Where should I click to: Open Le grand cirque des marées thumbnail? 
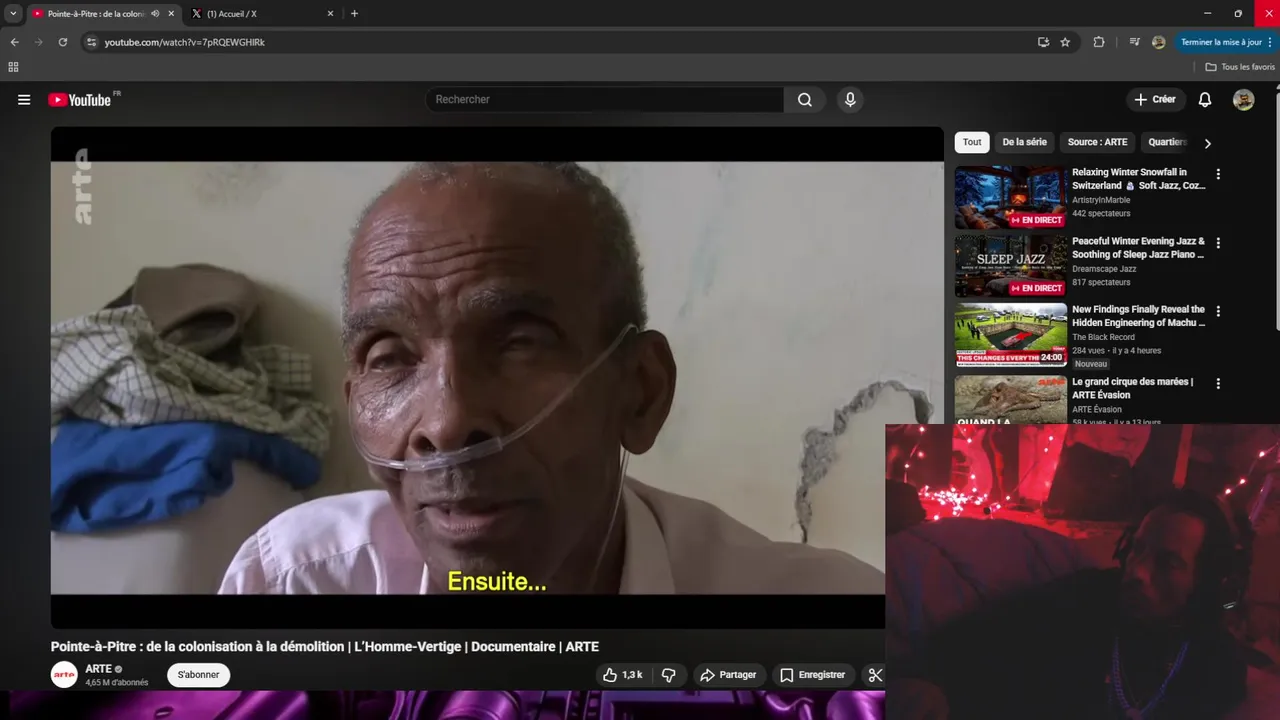pyautogui.click(x=1010, y=399)
